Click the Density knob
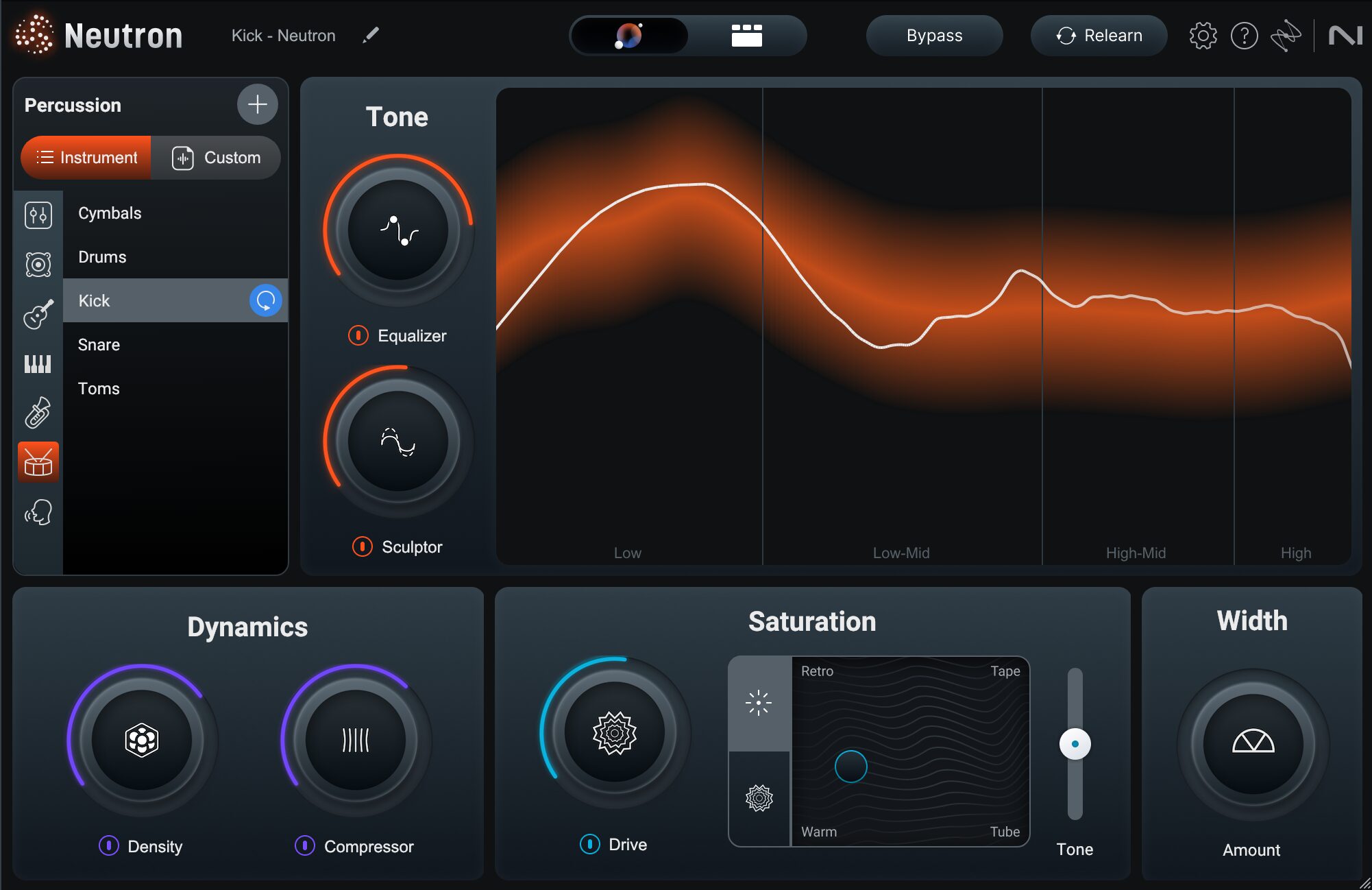Viewport: 1372px width, 890px height. (x=142, y=740)
